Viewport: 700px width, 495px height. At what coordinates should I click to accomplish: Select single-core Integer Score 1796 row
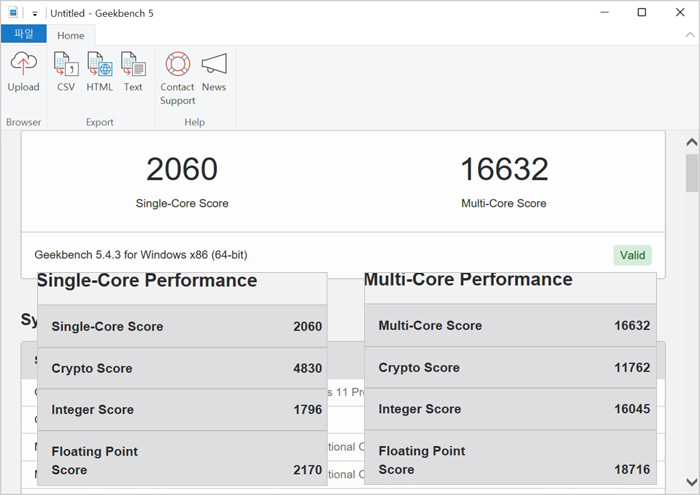click(182, 410)
